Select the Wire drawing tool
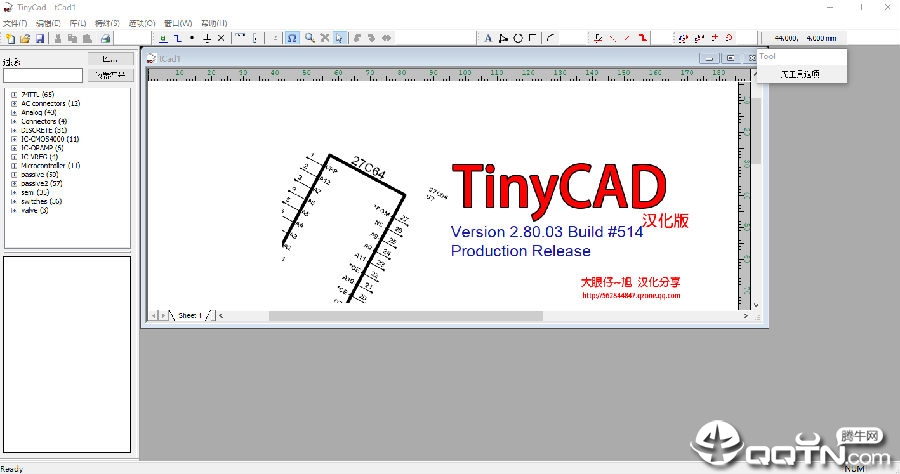 (x=163, y=38)
